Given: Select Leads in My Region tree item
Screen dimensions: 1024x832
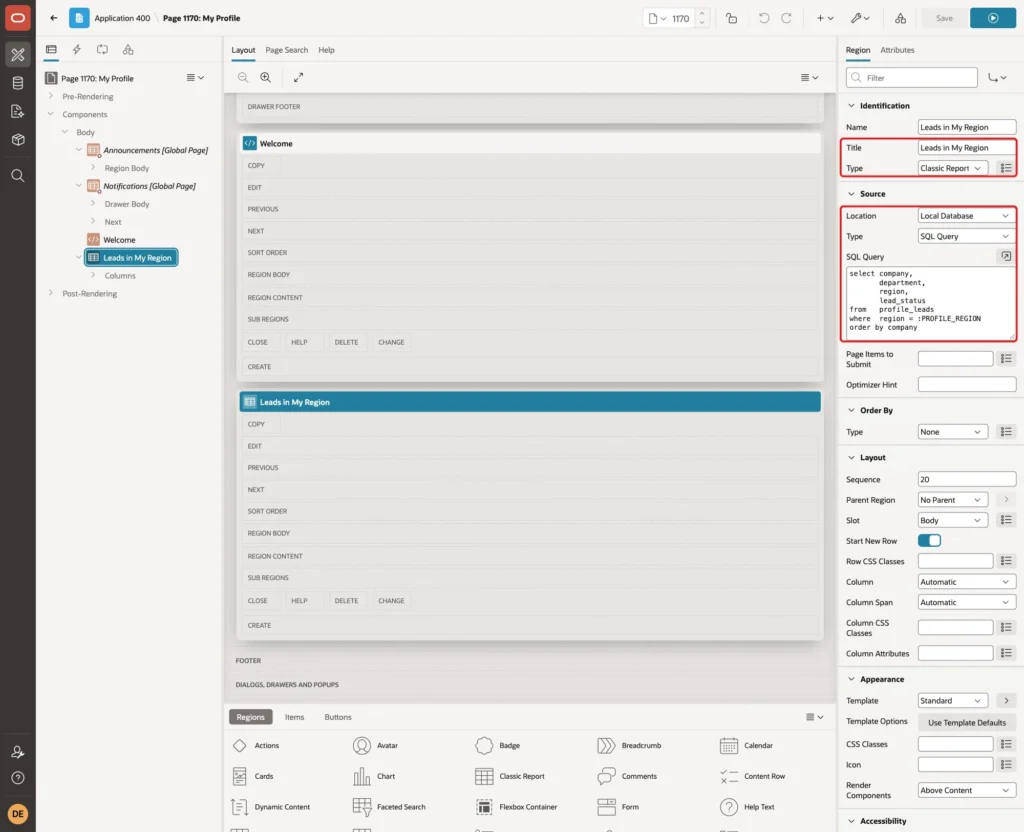Looking at the screenshot, I should (131, 258).
